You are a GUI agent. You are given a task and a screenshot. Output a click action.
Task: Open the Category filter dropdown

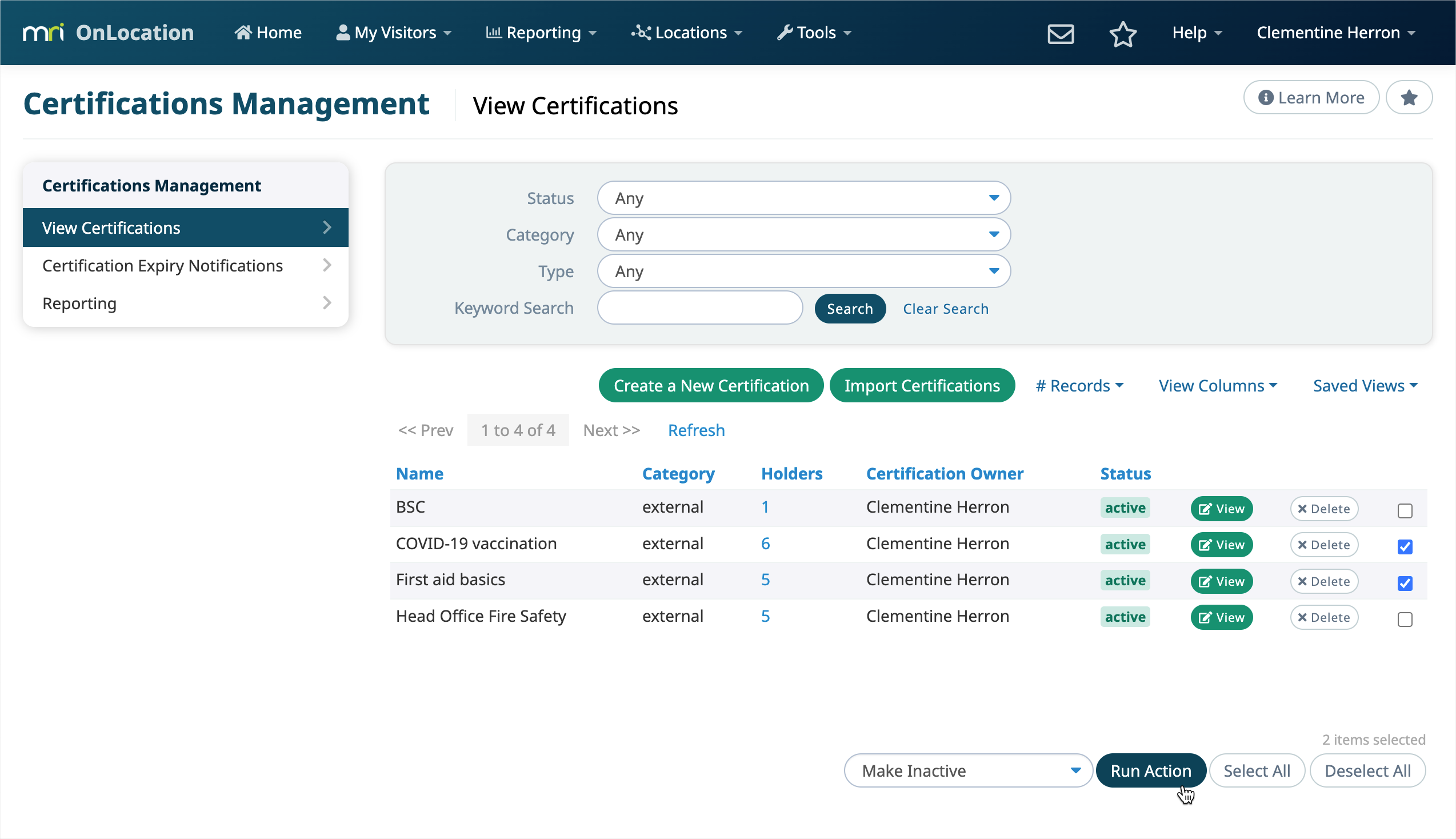point(804,234)
